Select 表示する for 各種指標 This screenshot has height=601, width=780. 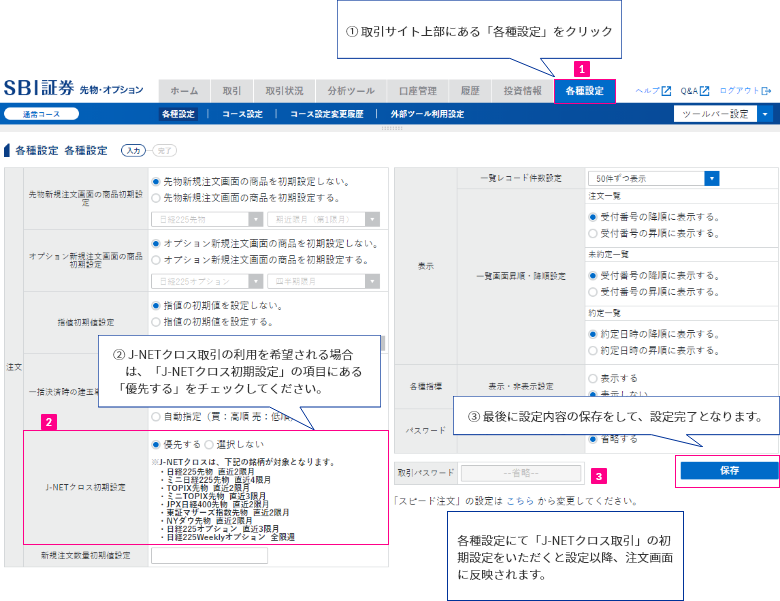pyautogui.click(x=592, y=379)
